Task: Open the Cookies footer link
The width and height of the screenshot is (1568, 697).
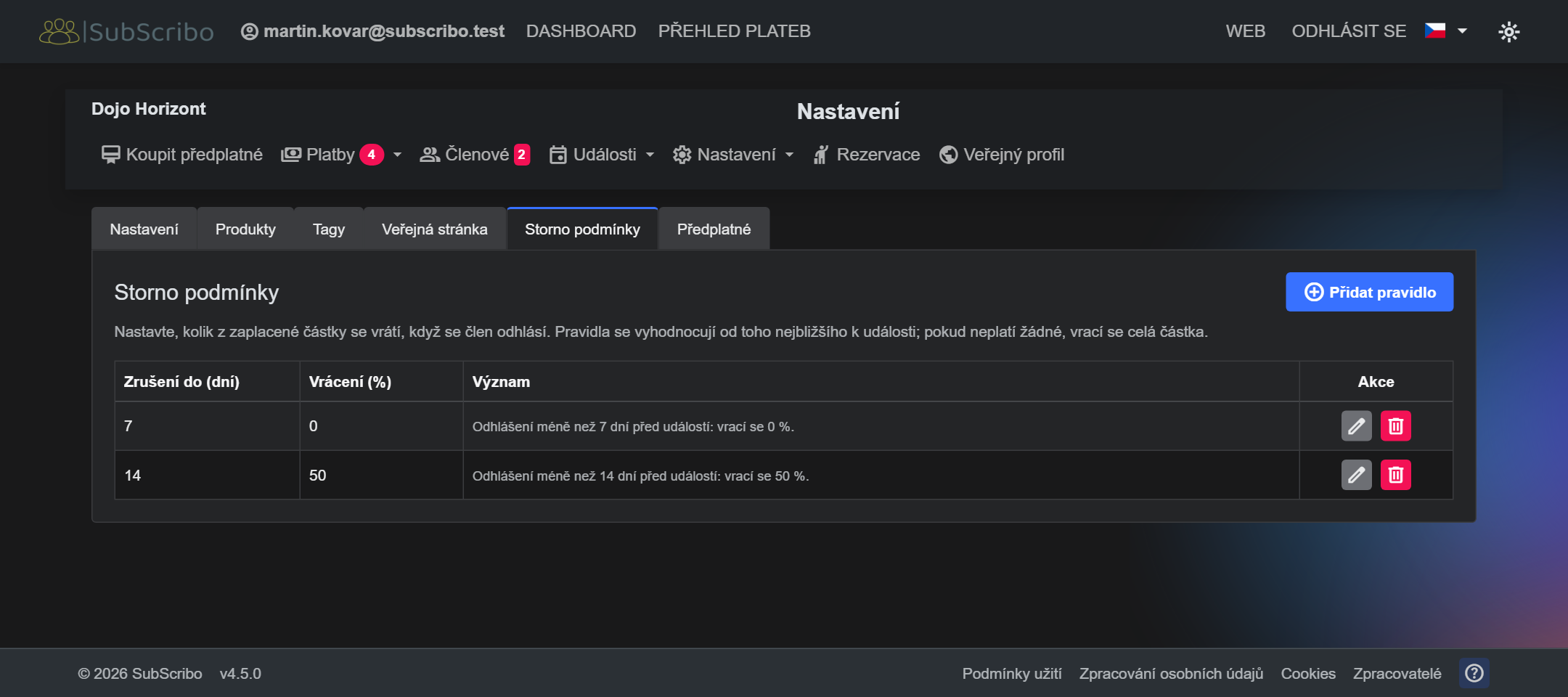Action: click(x=1308, y=674)
